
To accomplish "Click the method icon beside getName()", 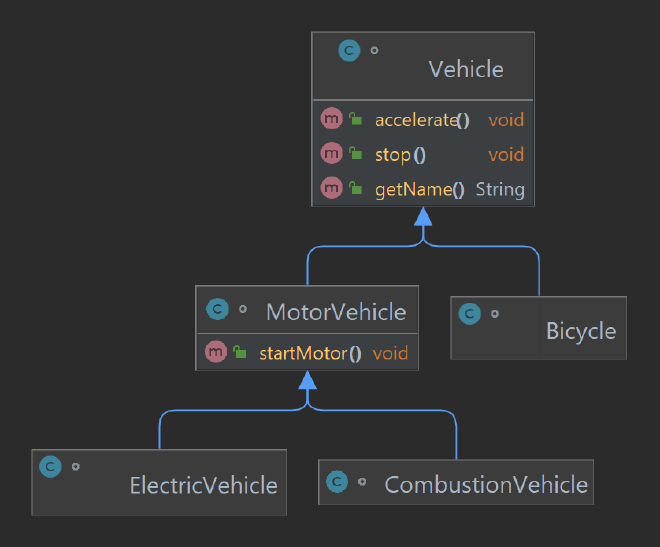I will point(331,187).
